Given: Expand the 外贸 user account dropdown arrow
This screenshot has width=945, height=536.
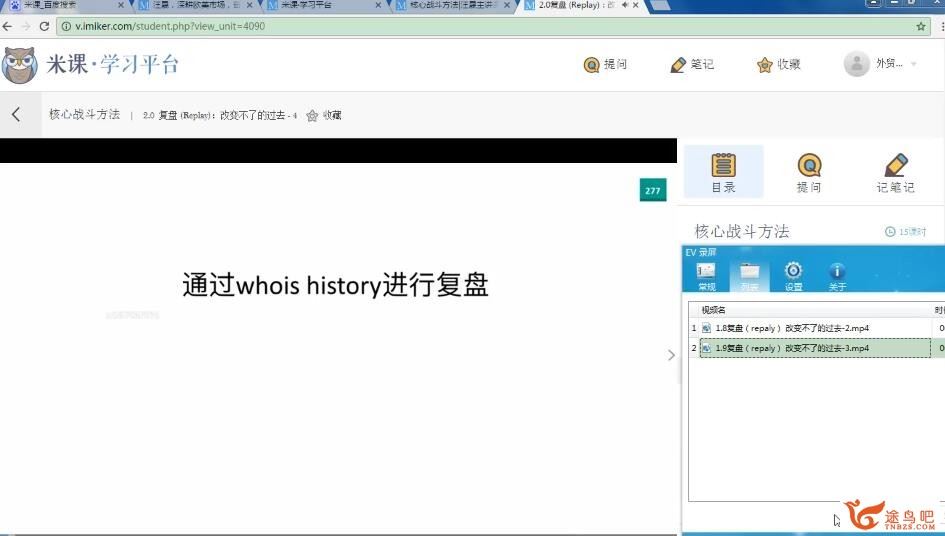Looking at the screenshot, I should coord(914,64).
